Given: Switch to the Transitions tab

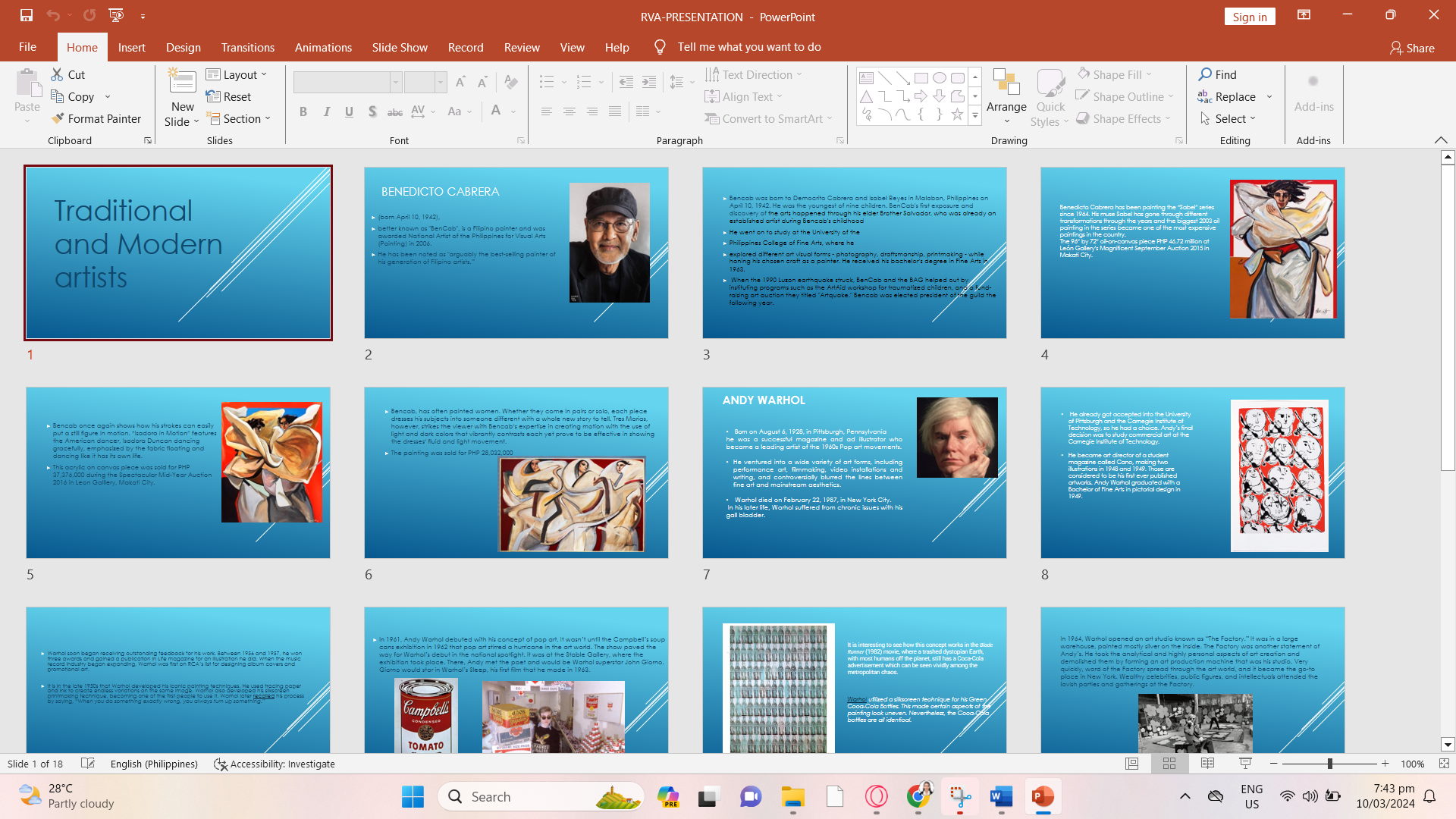Looking at the screenshot, I should (248, 47).
